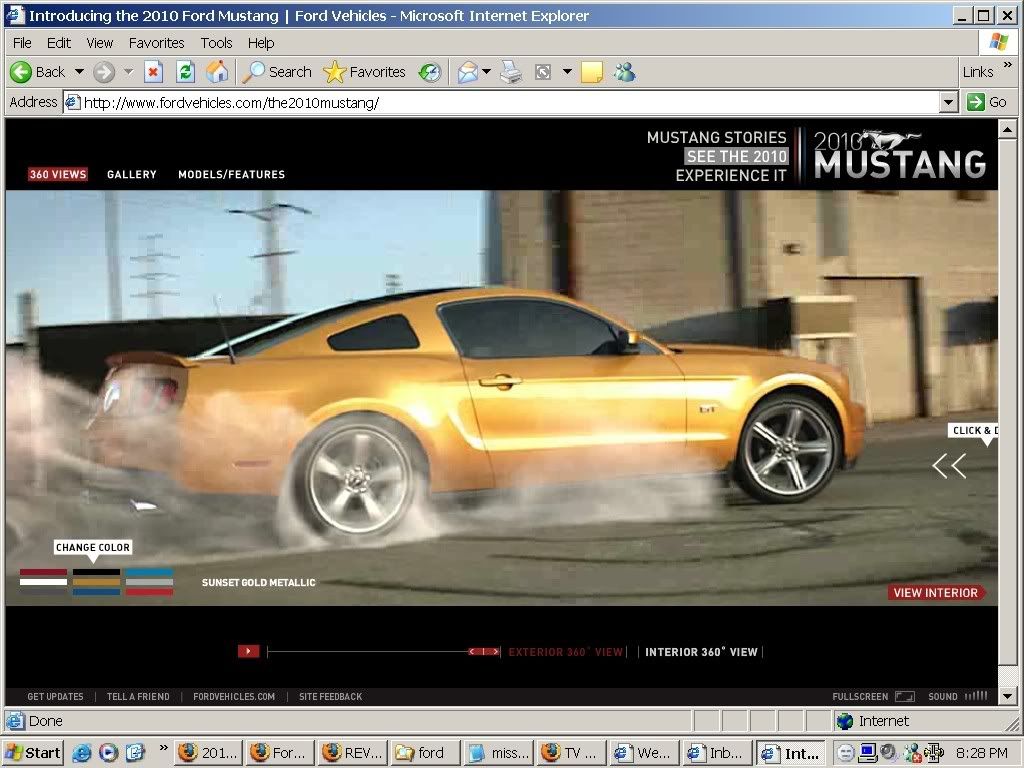Open the Mail dropdown arrow
1024x768 pixels.
(487, 72)
